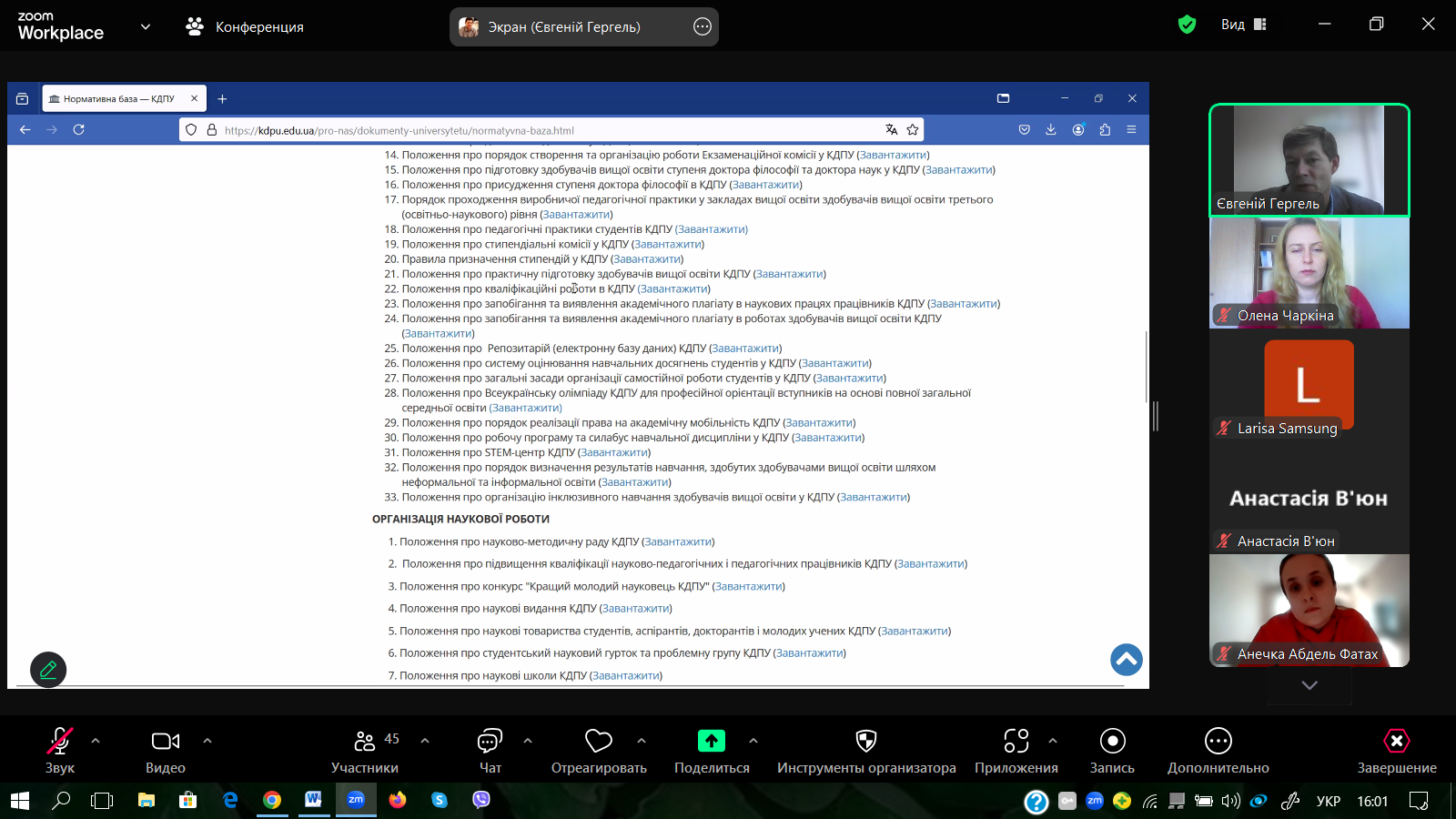This screenshot has width=1456, height=819.
Task: Select the Экран (Євгеній Гергель) share label
Action: click(x=564, y=27)
